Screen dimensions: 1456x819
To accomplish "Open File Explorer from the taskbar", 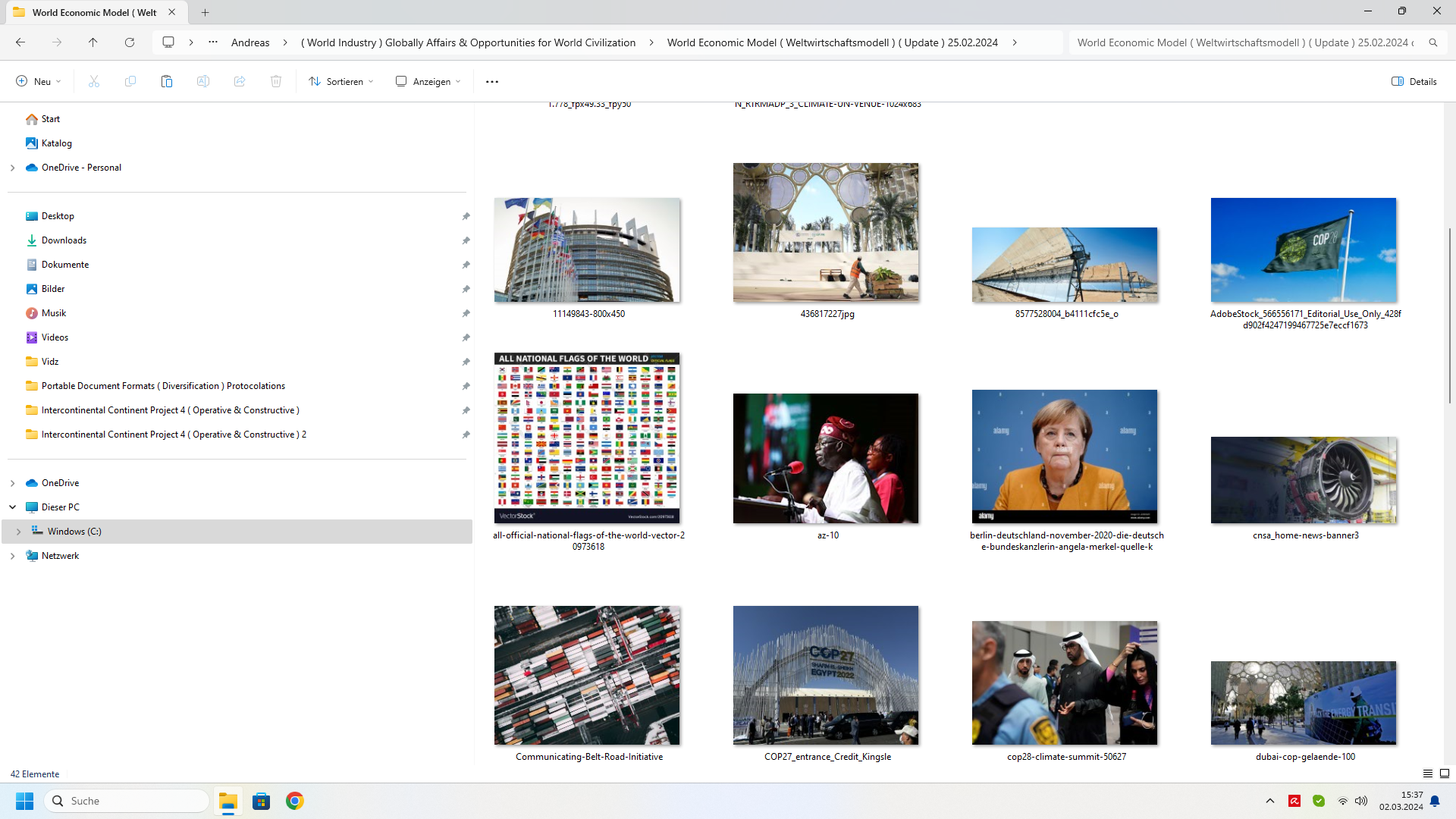I will pyautogui.click(x=228, y=801).
